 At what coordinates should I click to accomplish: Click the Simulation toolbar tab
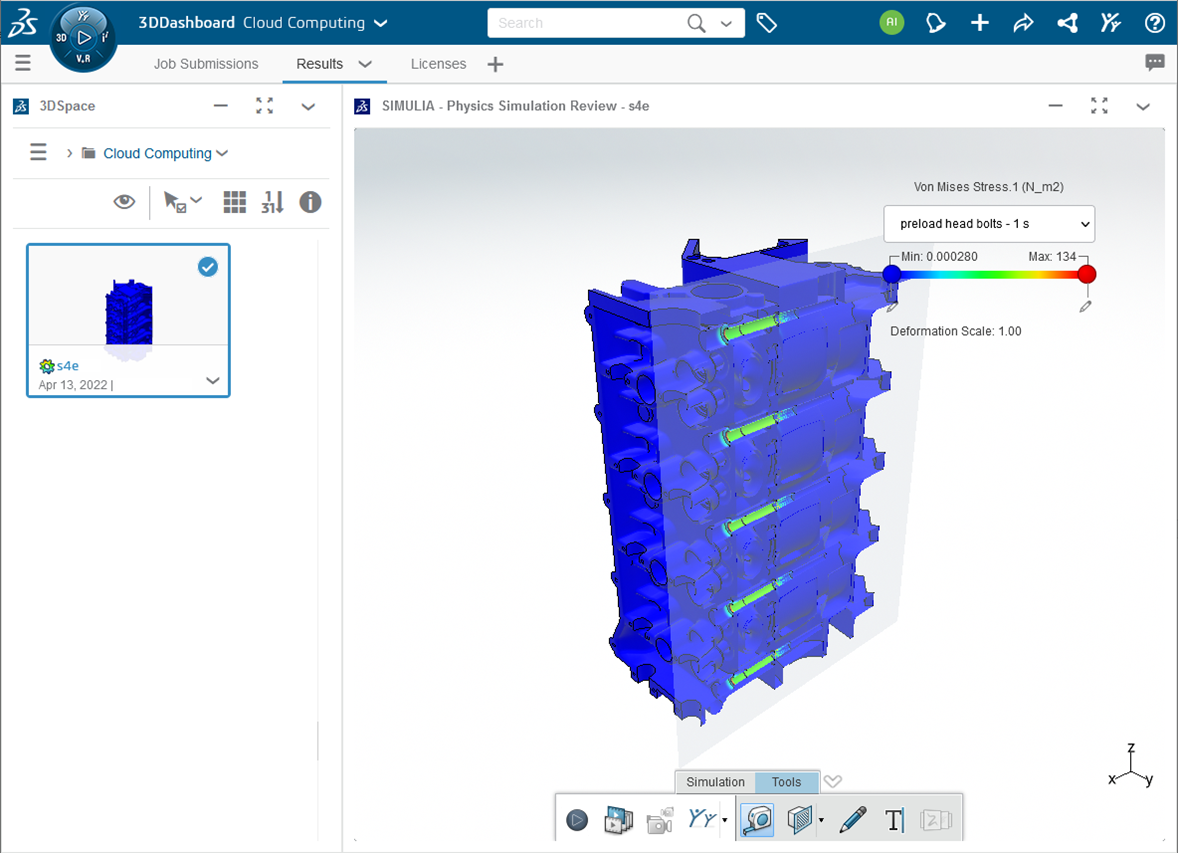pos(715,782)
